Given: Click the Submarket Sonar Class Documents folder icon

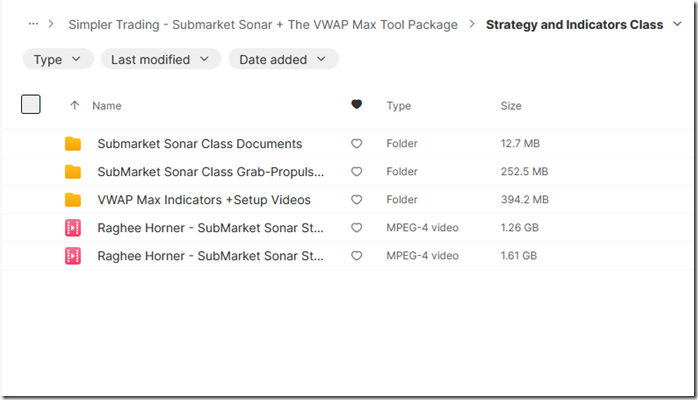Looking at the screenshot, I should 73,144.
